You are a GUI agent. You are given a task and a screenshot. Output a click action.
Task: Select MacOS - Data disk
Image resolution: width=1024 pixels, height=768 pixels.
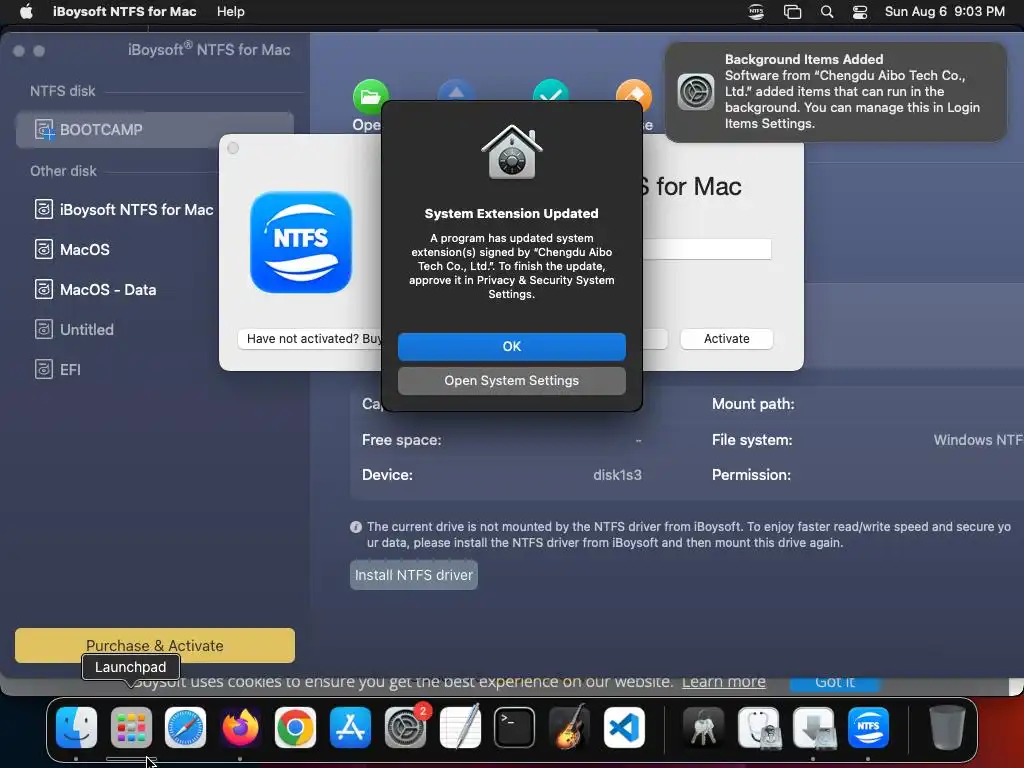click(x=95, y=289)
